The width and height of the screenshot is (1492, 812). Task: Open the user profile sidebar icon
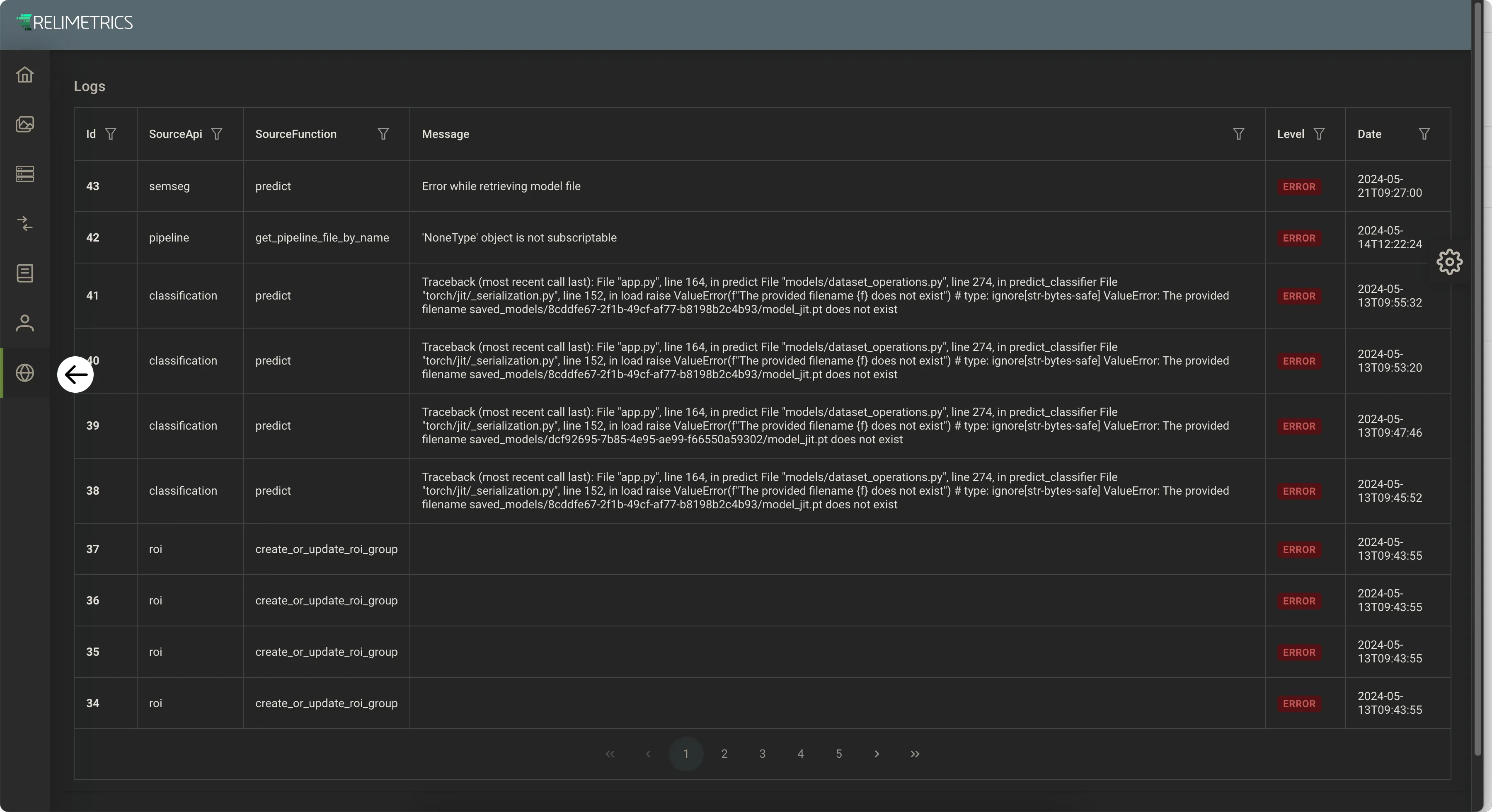25,323
